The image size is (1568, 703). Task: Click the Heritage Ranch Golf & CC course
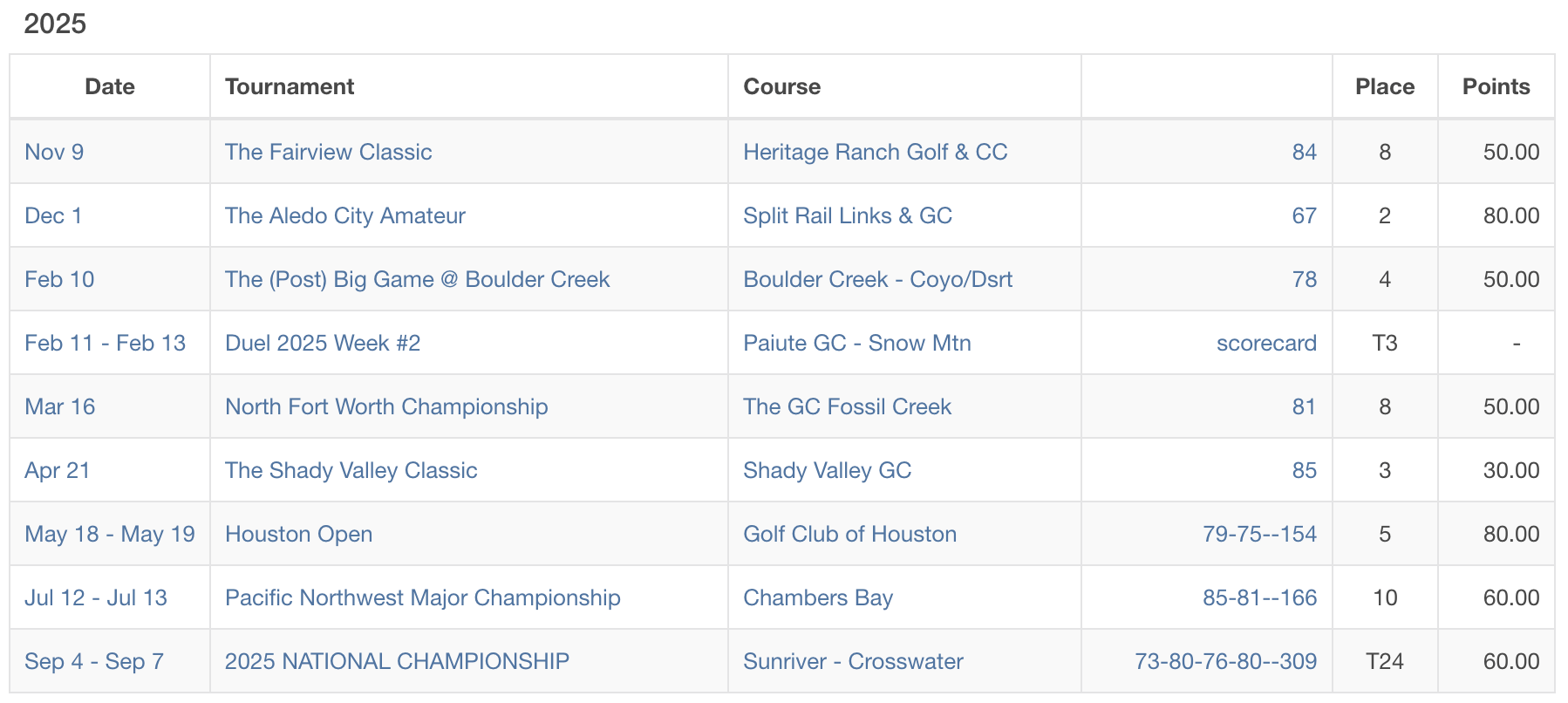pyautogui.click(x=875, y=152)
